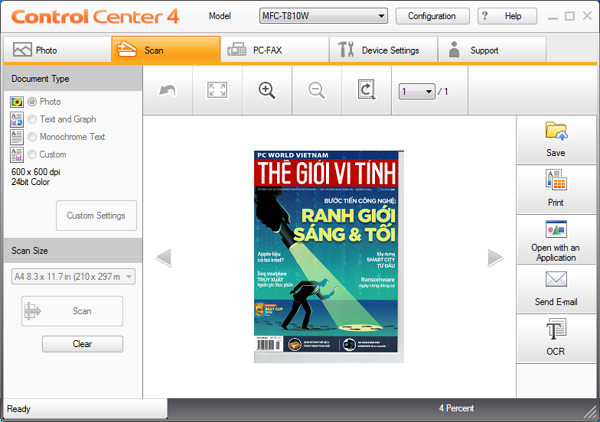Click the Save folder icon
Screen dimensions: 600x422
[x=556, y=131]
